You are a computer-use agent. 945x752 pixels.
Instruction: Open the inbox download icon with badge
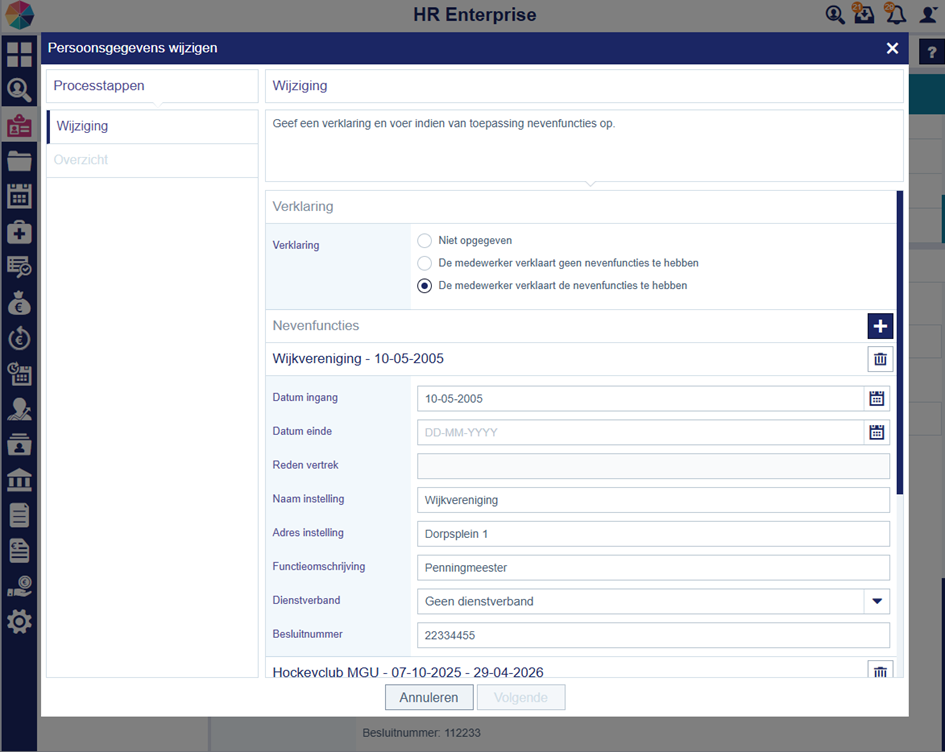(x=864, y=14)
